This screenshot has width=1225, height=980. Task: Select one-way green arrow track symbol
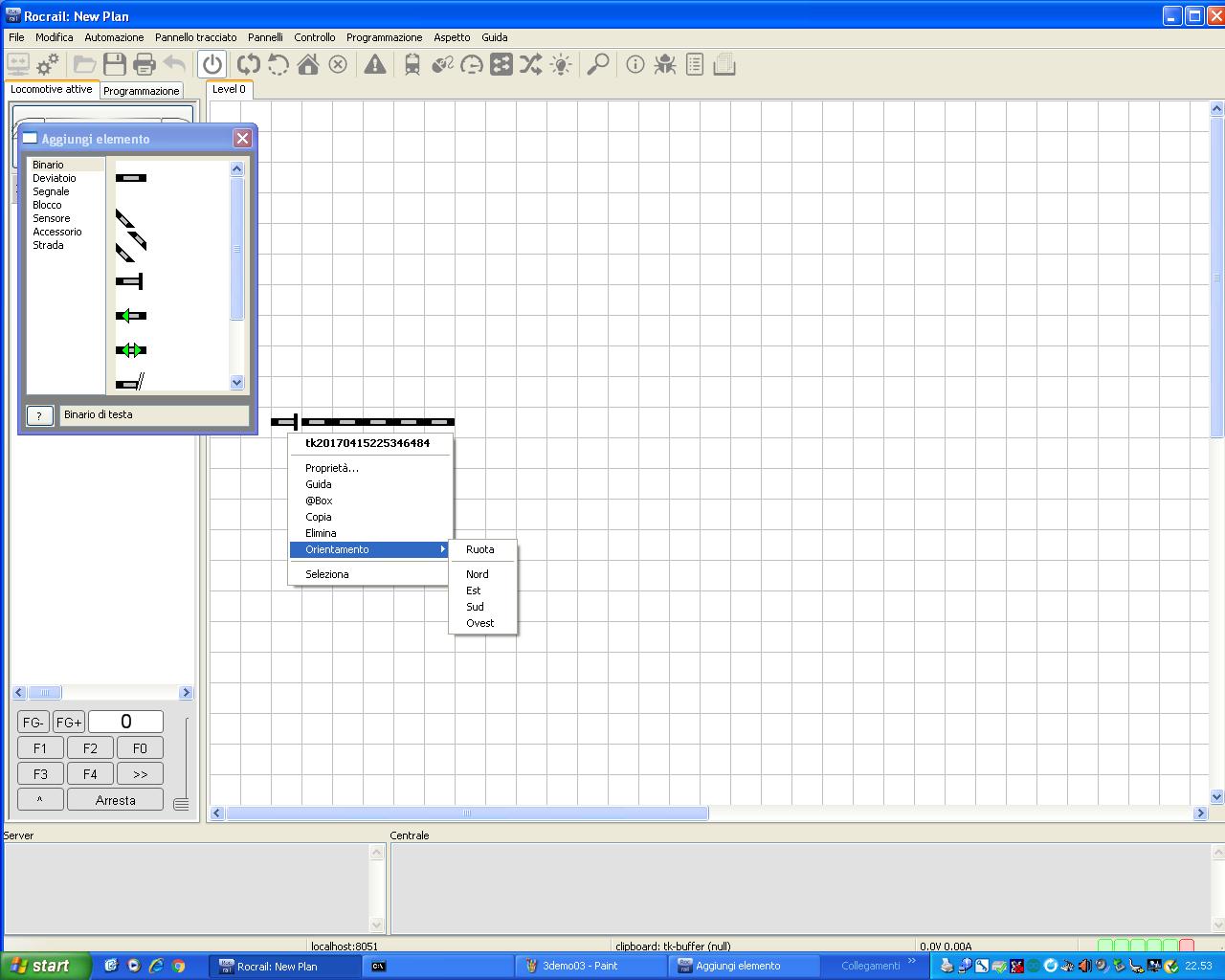pyautogui.click(x=131, y=316)
